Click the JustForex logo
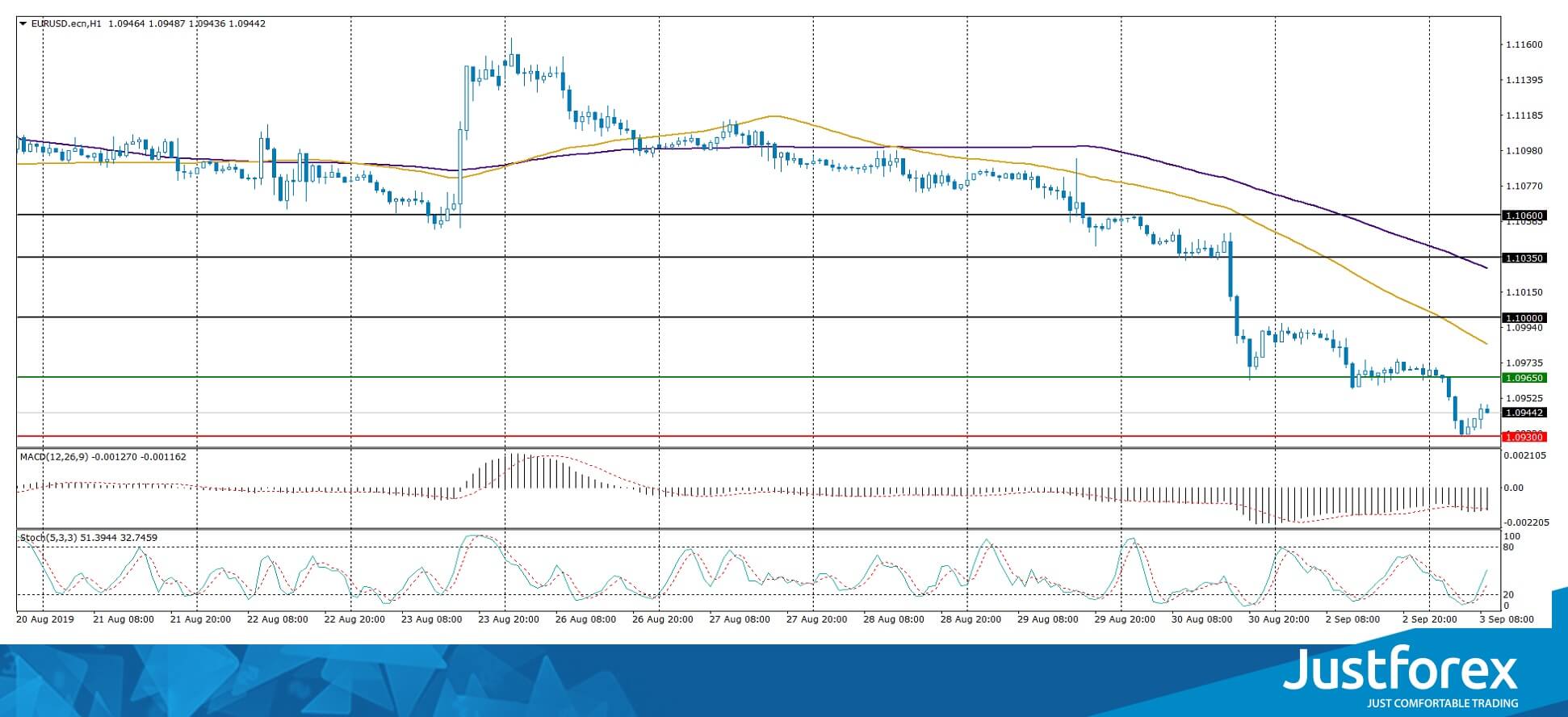Screen dimensions: 1568x717 click(x=1399, y=670)
